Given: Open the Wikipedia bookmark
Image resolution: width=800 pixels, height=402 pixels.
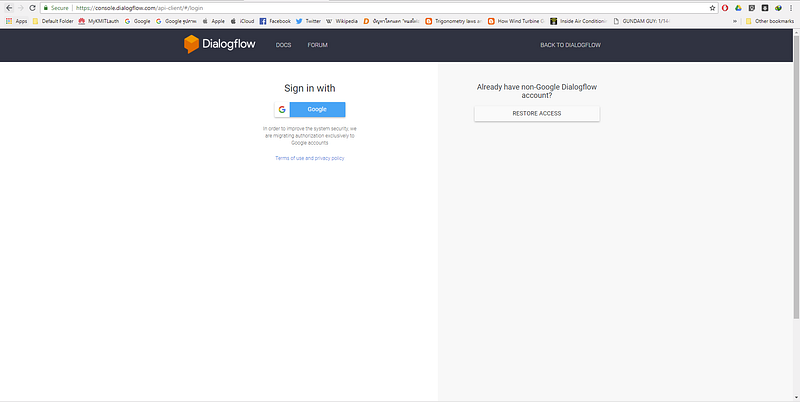Looking at the screenshot, I should pyautogui.click(x=342, y=21).
